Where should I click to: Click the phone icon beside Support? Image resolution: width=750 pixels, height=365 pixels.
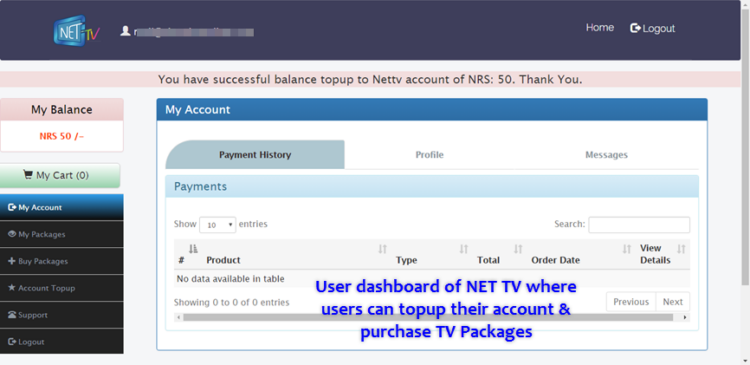[x=12, y=315]
